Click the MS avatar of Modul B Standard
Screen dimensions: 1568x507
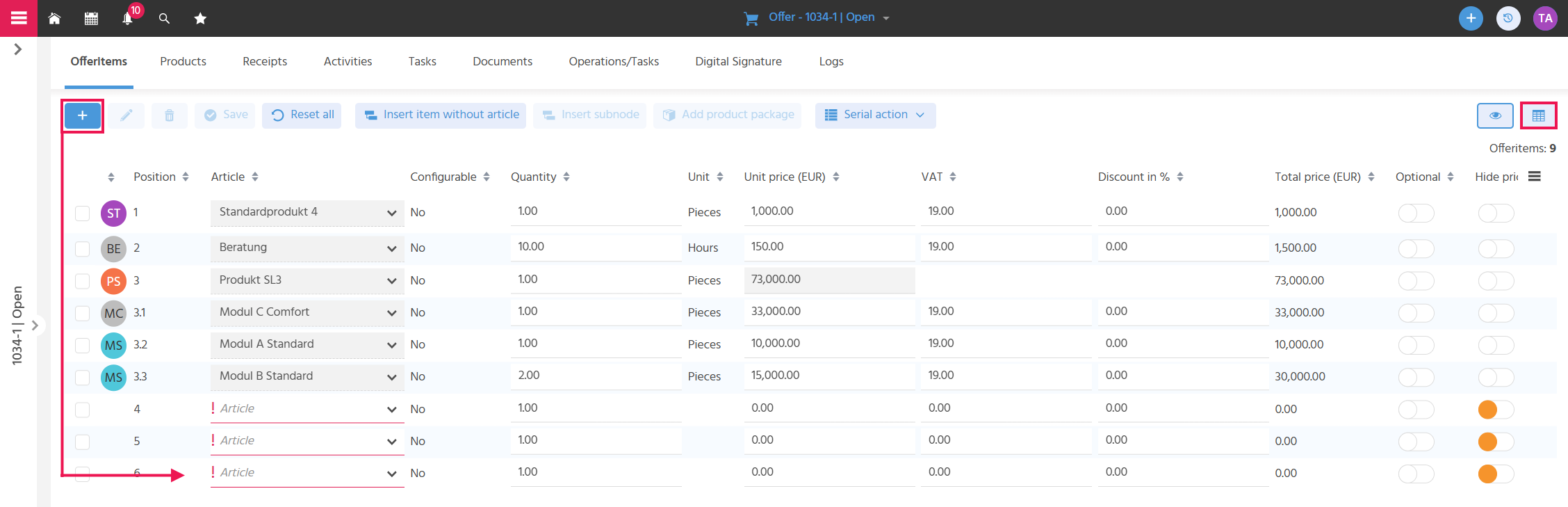[113, 377]
